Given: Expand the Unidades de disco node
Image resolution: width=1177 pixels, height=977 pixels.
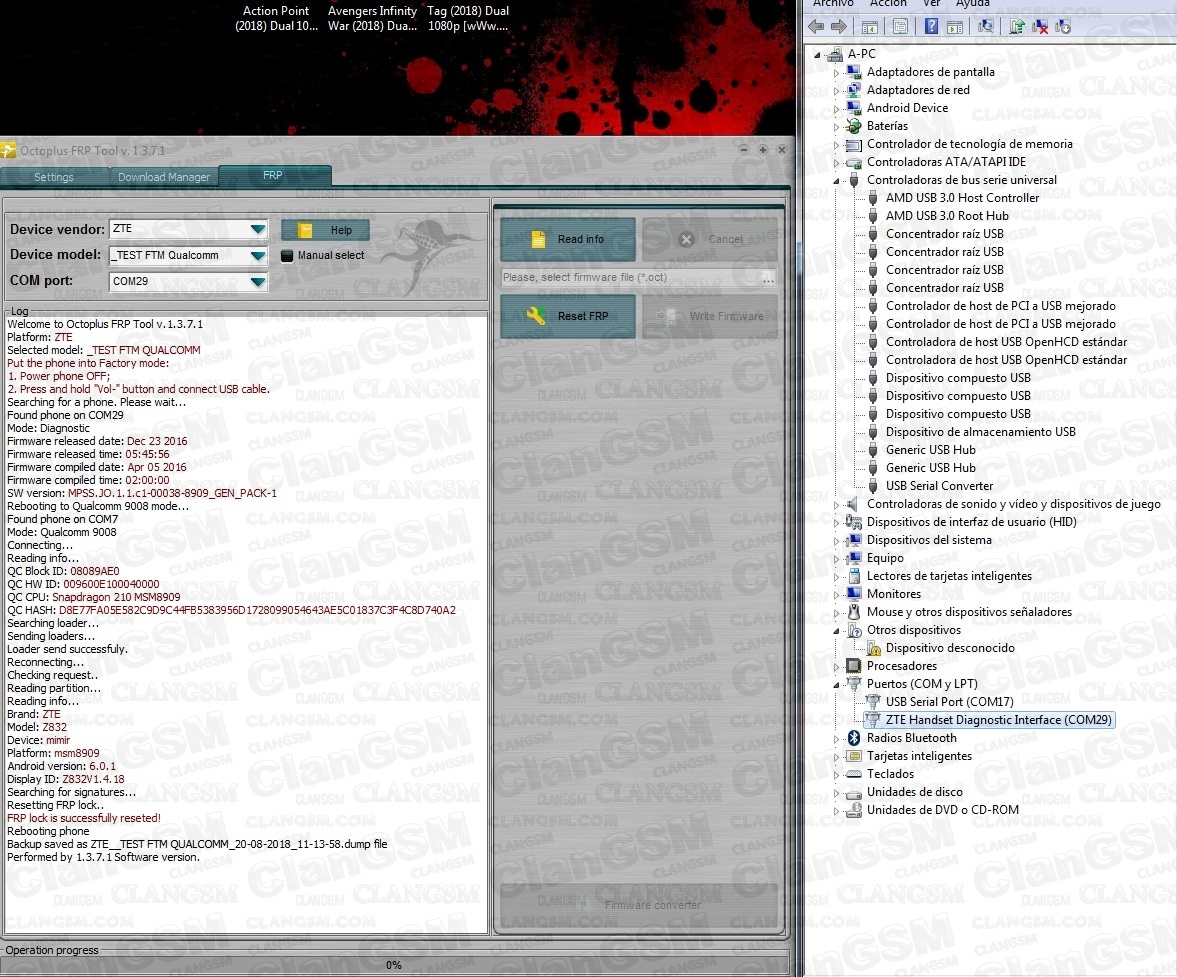Looking at the screenshot, I should pos(836,793).
